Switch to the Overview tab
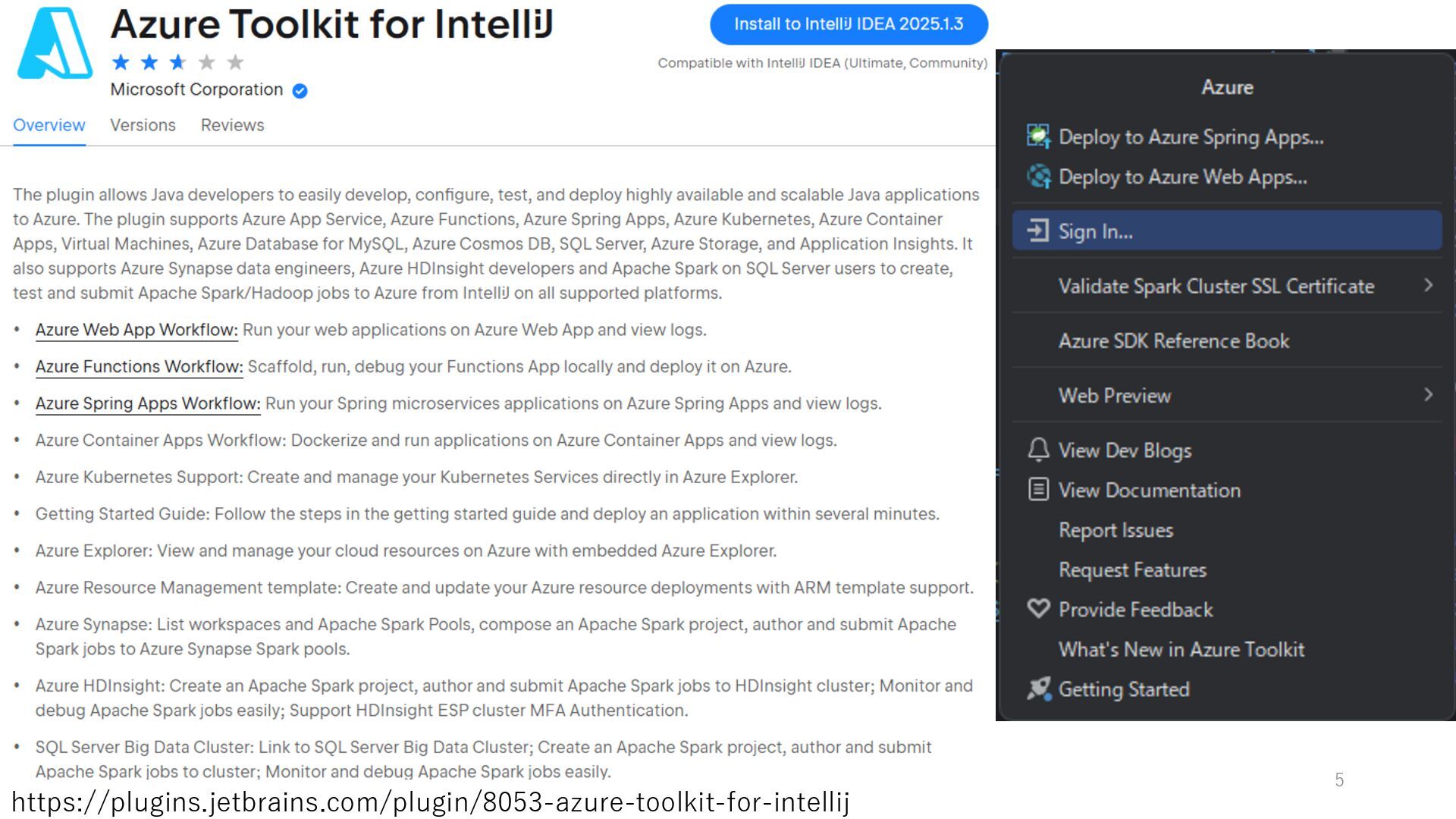 click(49, 125)
